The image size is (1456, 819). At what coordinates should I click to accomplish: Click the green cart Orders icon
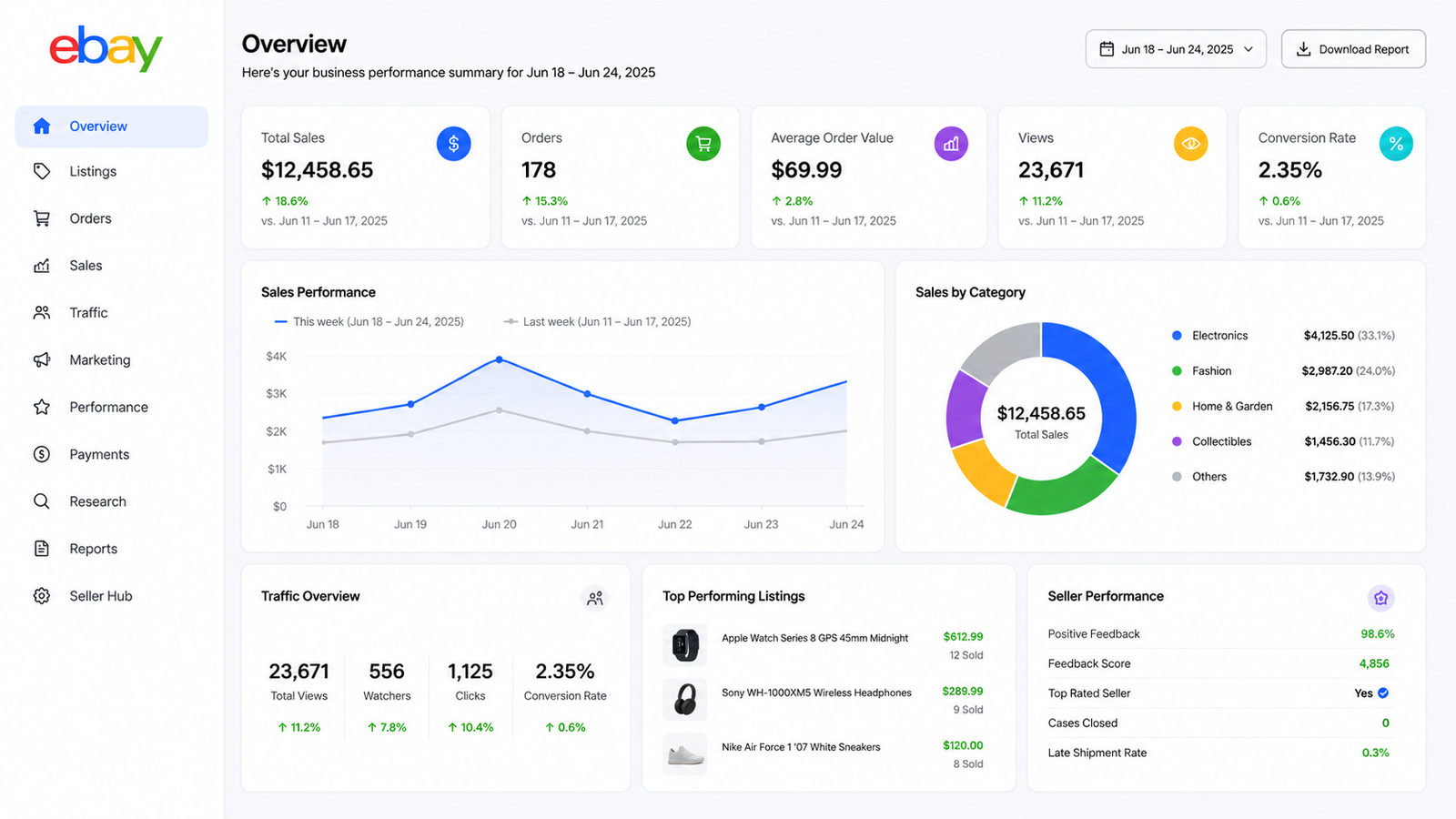tap(703, 144)
